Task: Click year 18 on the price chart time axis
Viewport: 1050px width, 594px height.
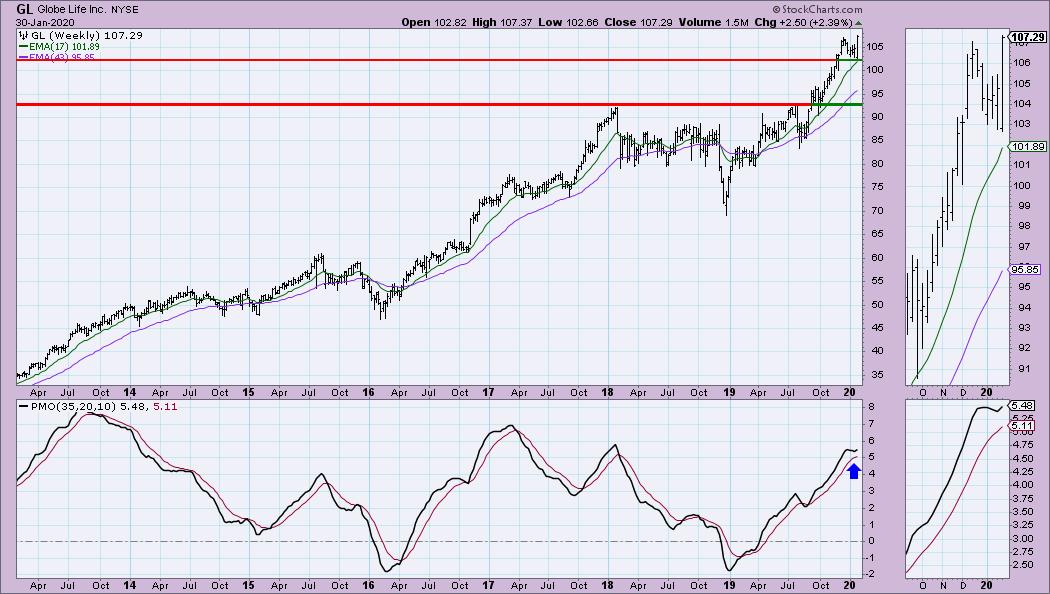Action: 607,392
